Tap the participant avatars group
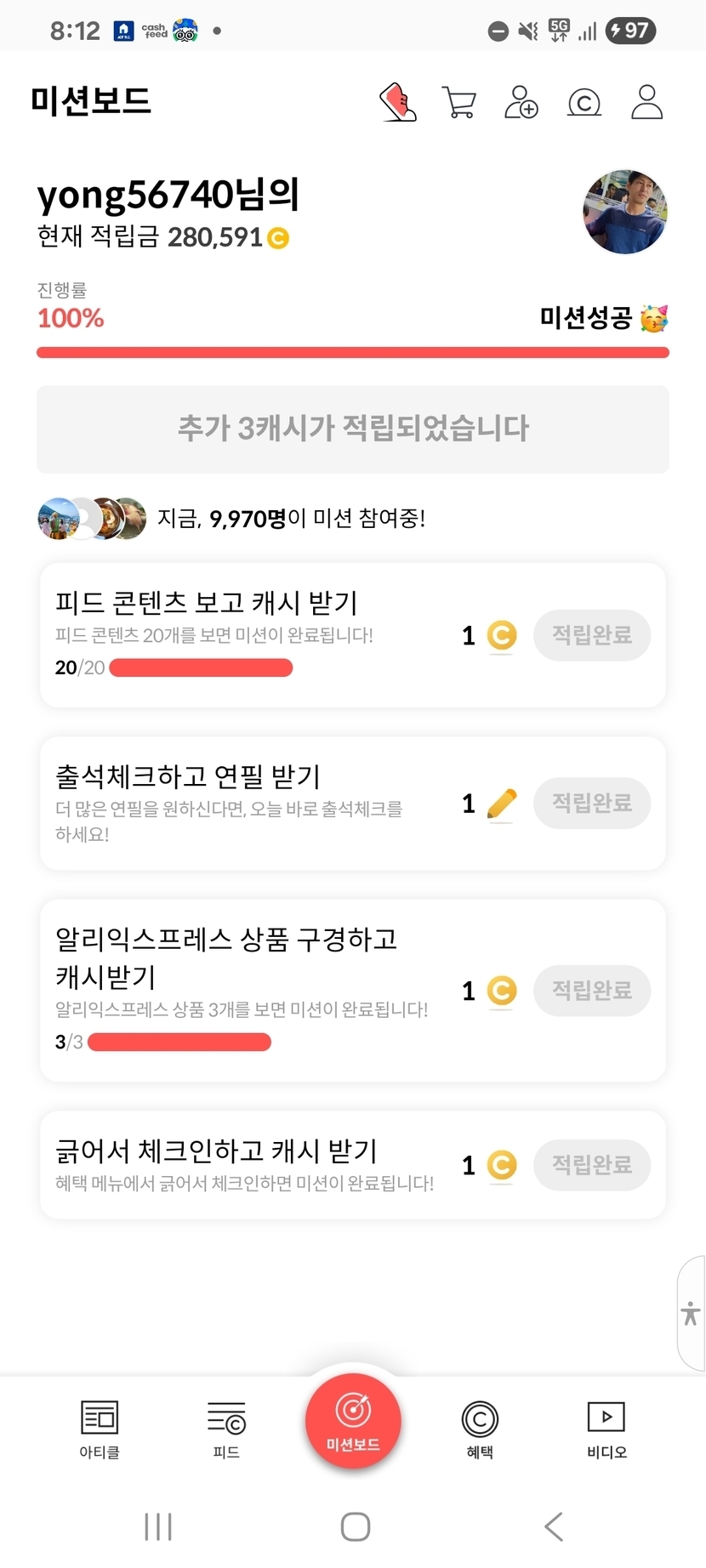The image size is (706, 1568). point(92,518)
